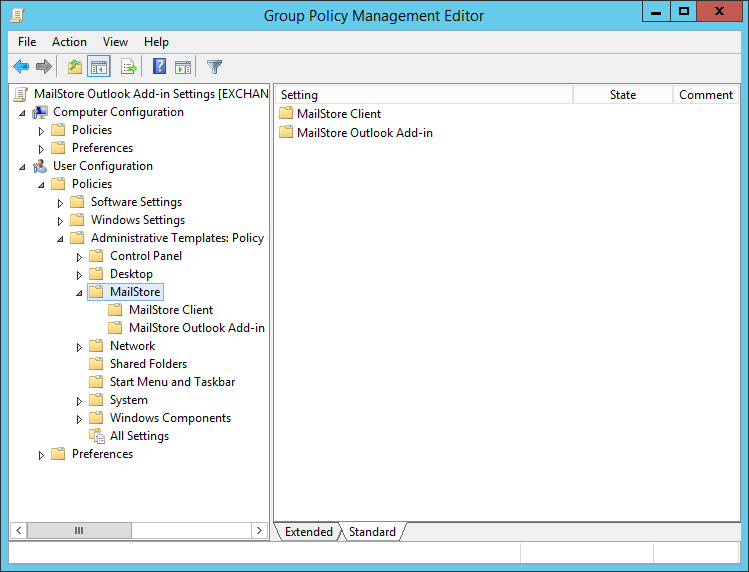Toggle Show/Hide Console Tree toolbar icon

click(x=99, y=67)
